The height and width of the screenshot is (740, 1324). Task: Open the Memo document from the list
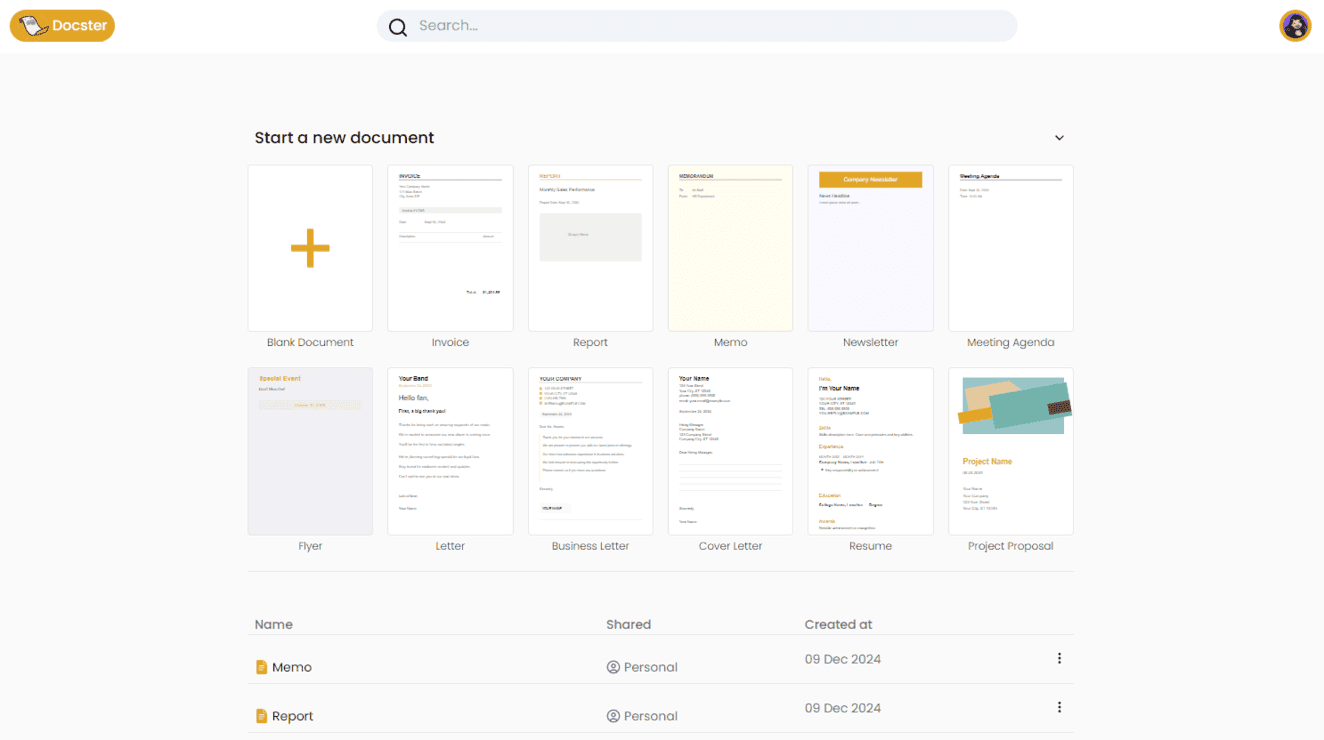292,667
